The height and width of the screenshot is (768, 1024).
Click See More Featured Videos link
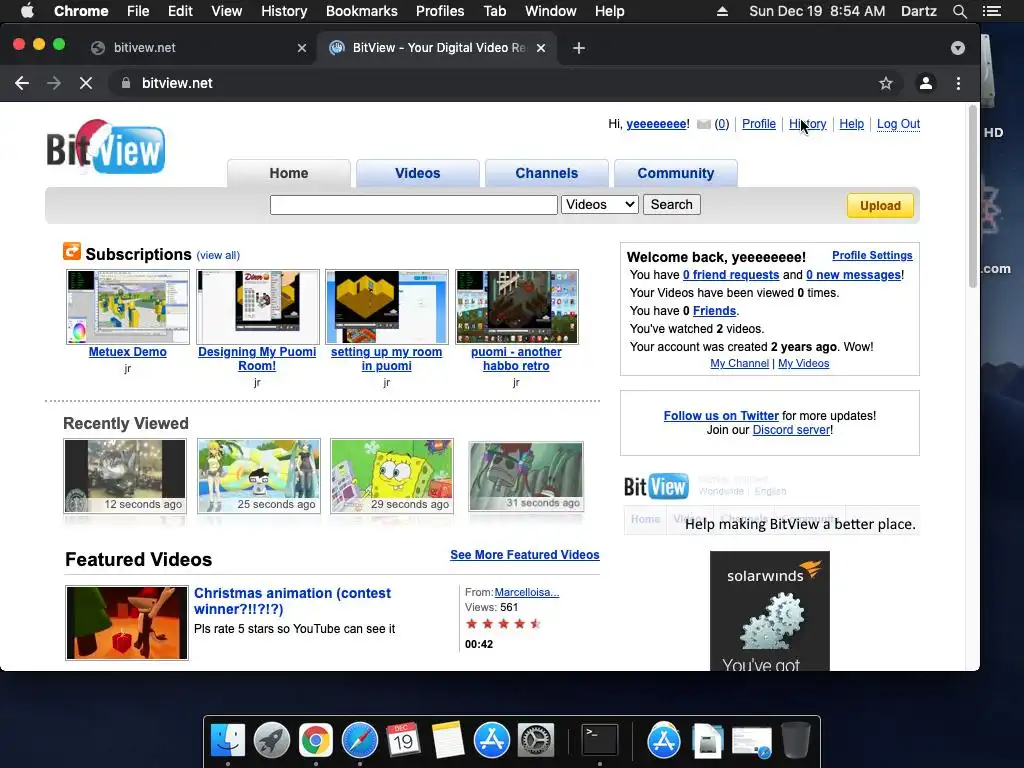[524, 555]
